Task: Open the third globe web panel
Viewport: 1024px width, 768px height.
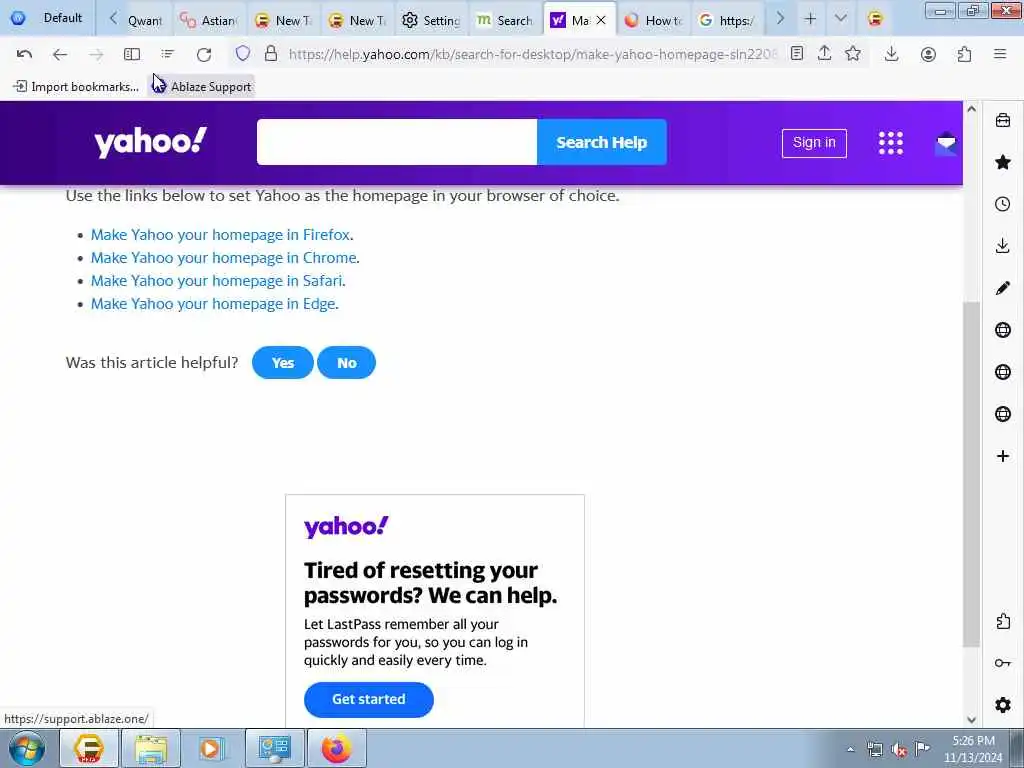Action: point(1003,414)
